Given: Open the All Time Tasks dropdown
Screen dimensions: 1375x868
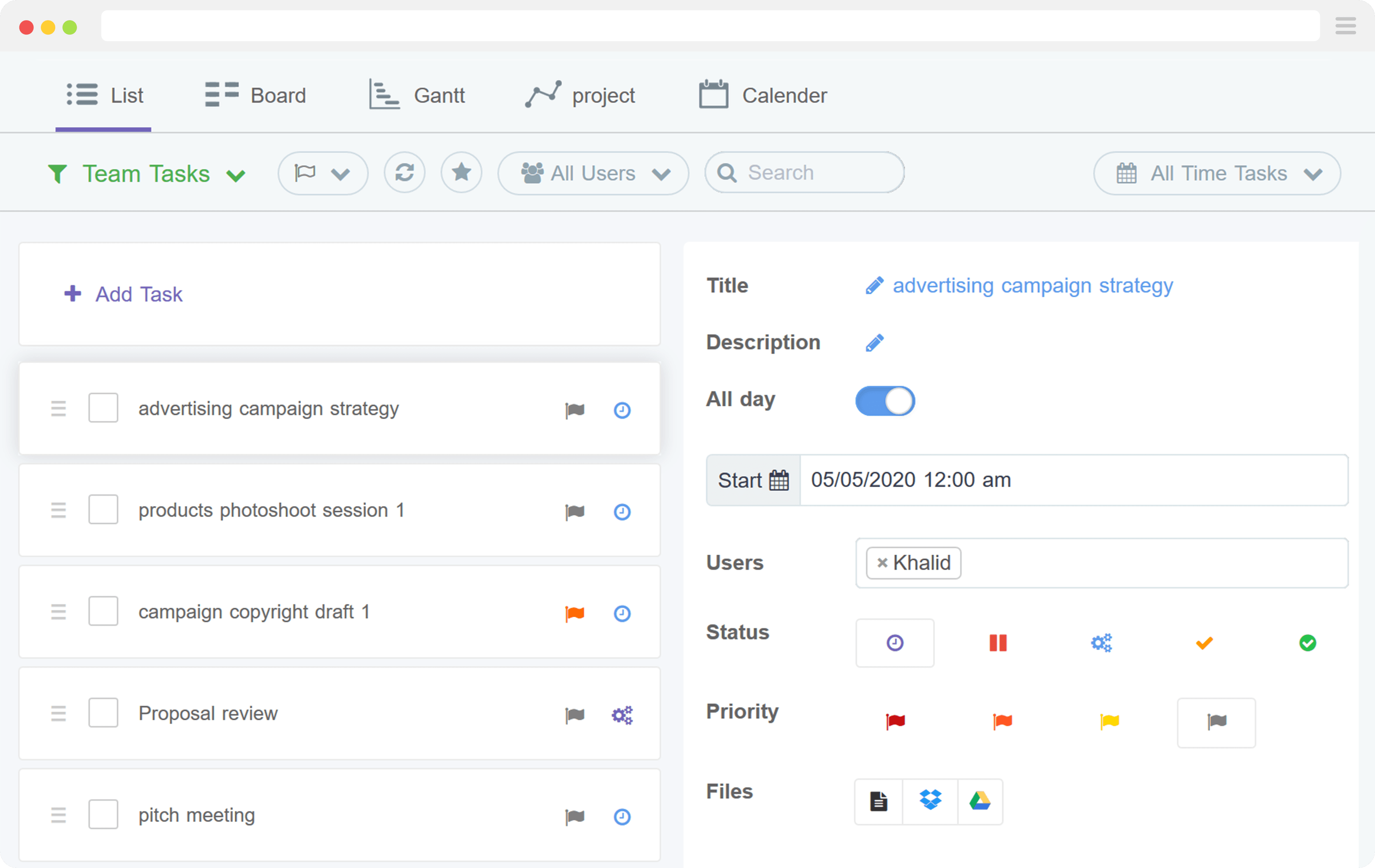Looking at the screenshot, I should click(x=1217, y=173).
